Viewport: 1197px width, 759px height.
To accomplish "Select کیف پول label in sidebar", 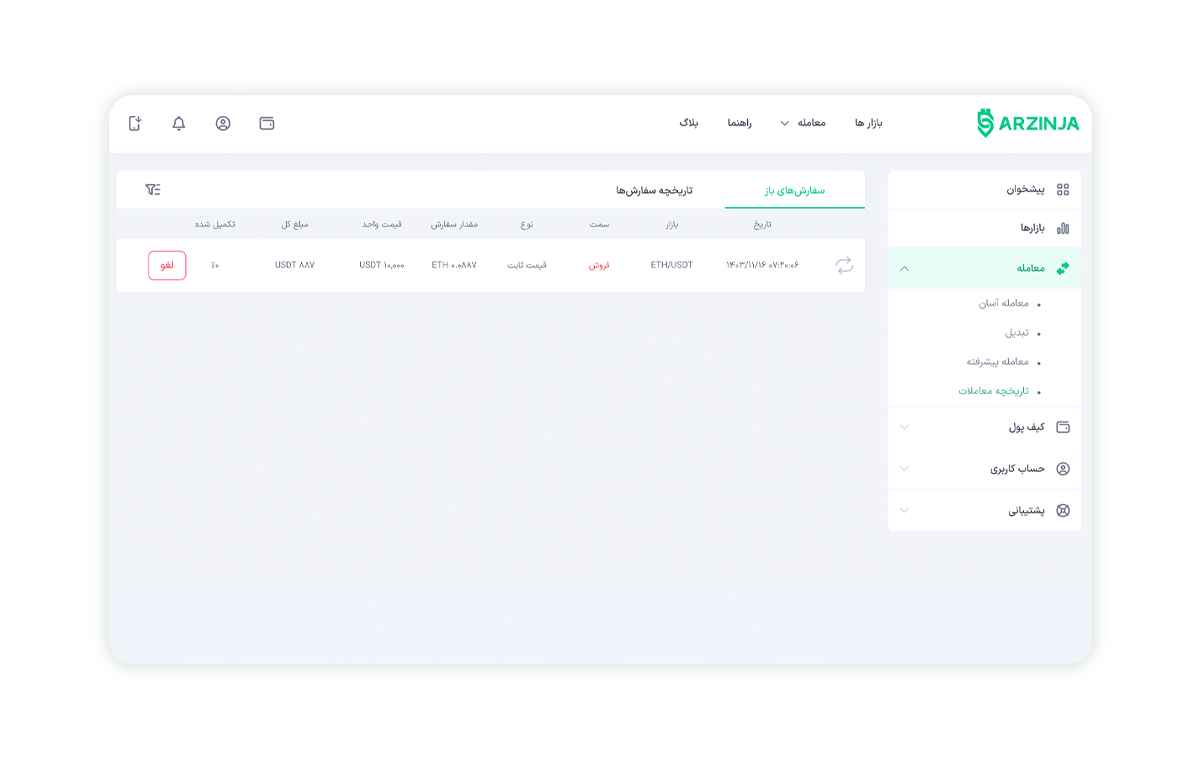I will (1026, 427).
